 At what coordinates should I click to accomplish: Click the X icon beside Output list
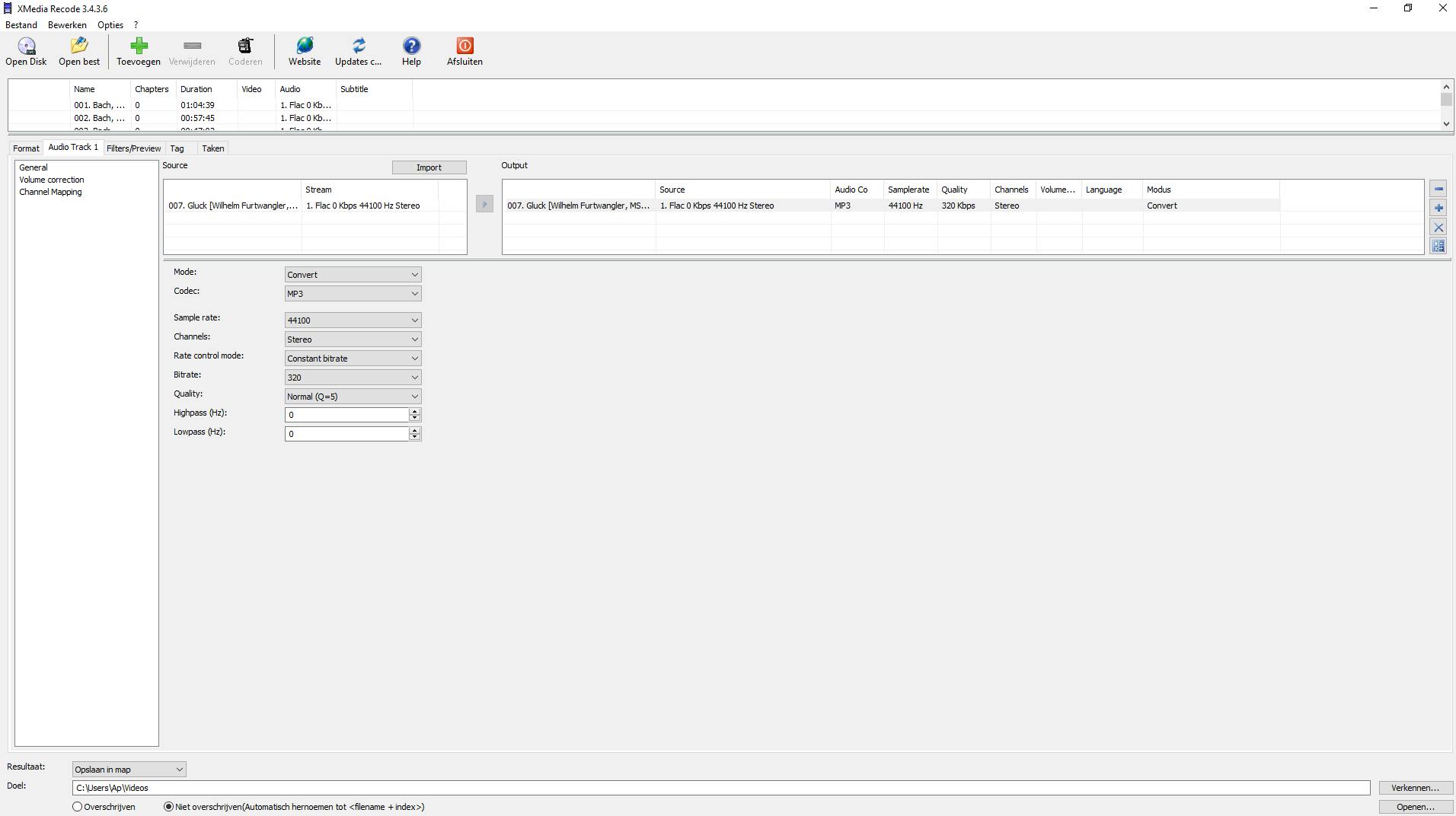coord(1438,228)
